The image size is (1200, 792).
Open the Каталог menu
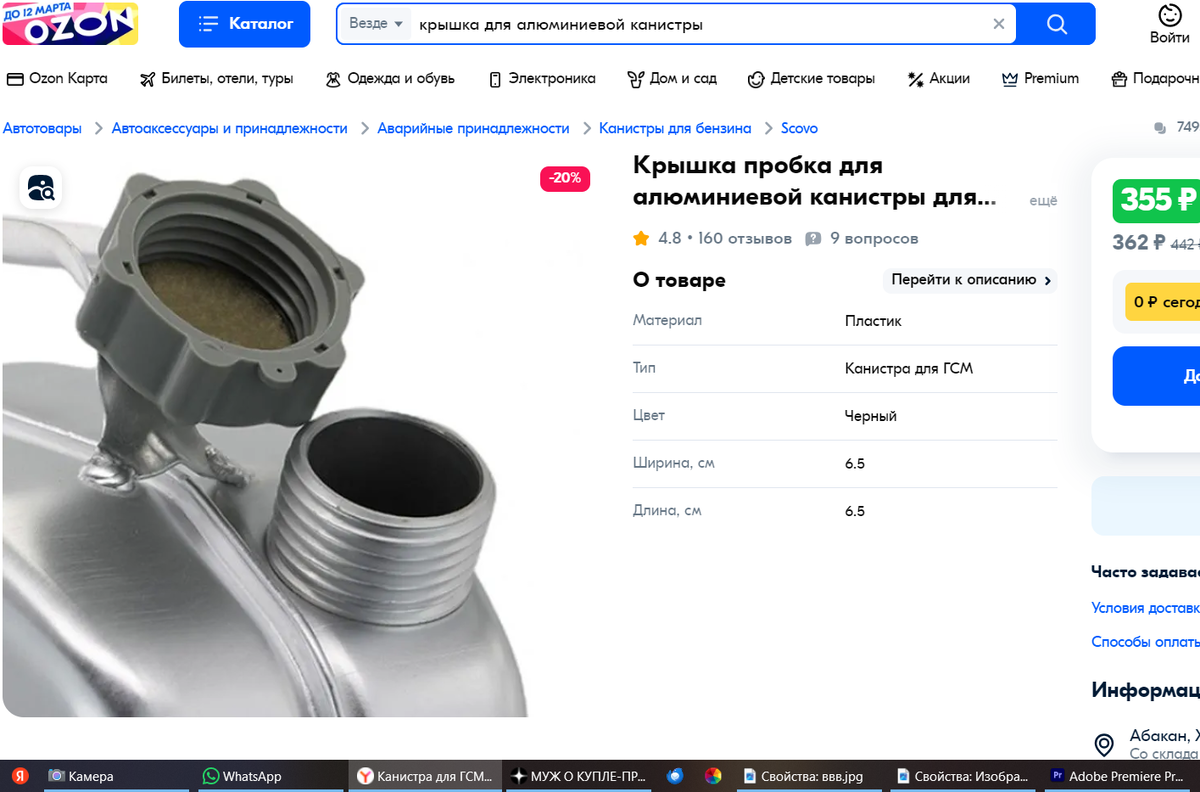[244, 23]
